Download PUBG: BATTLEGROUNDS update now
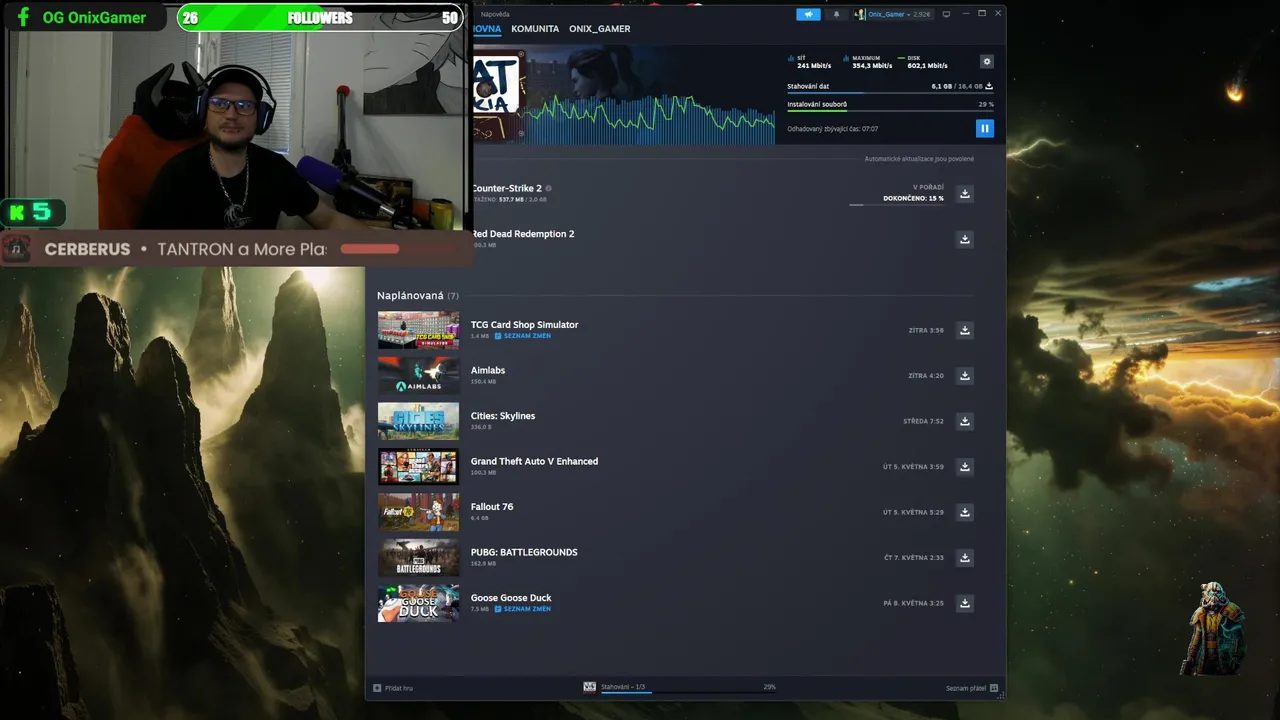 pos(965,558)
